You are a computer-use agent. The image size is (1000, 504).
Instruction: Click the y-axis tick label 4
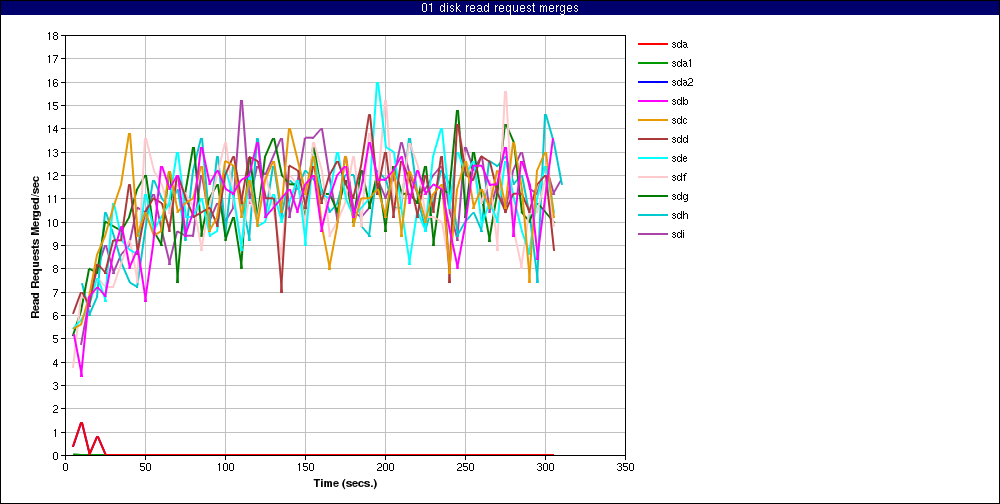click(x=56, y=362)
